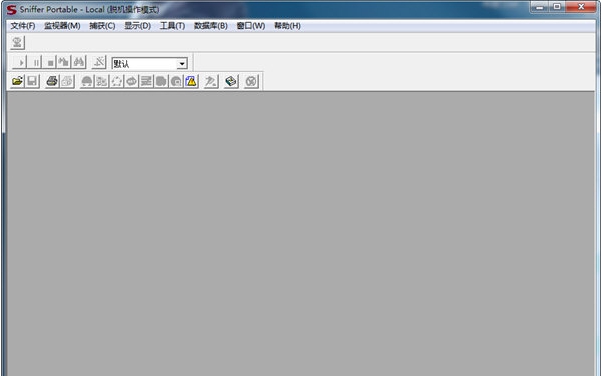Open the 窗口(W) menu
The image size is (602, 376).
pyautogui.click(x=251, y=26)
